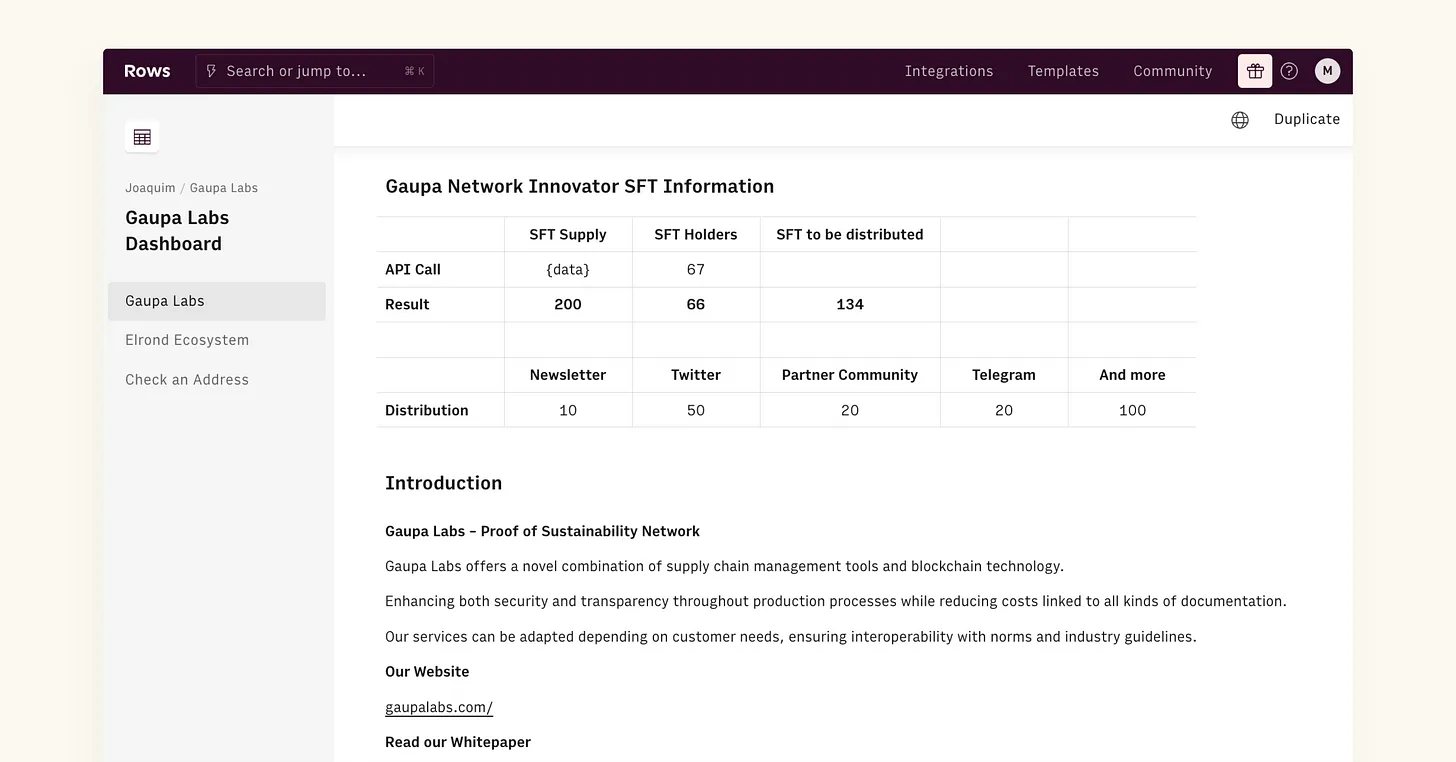
Task: Select the Partner Community value 20 cell
Action: (850, 410)
